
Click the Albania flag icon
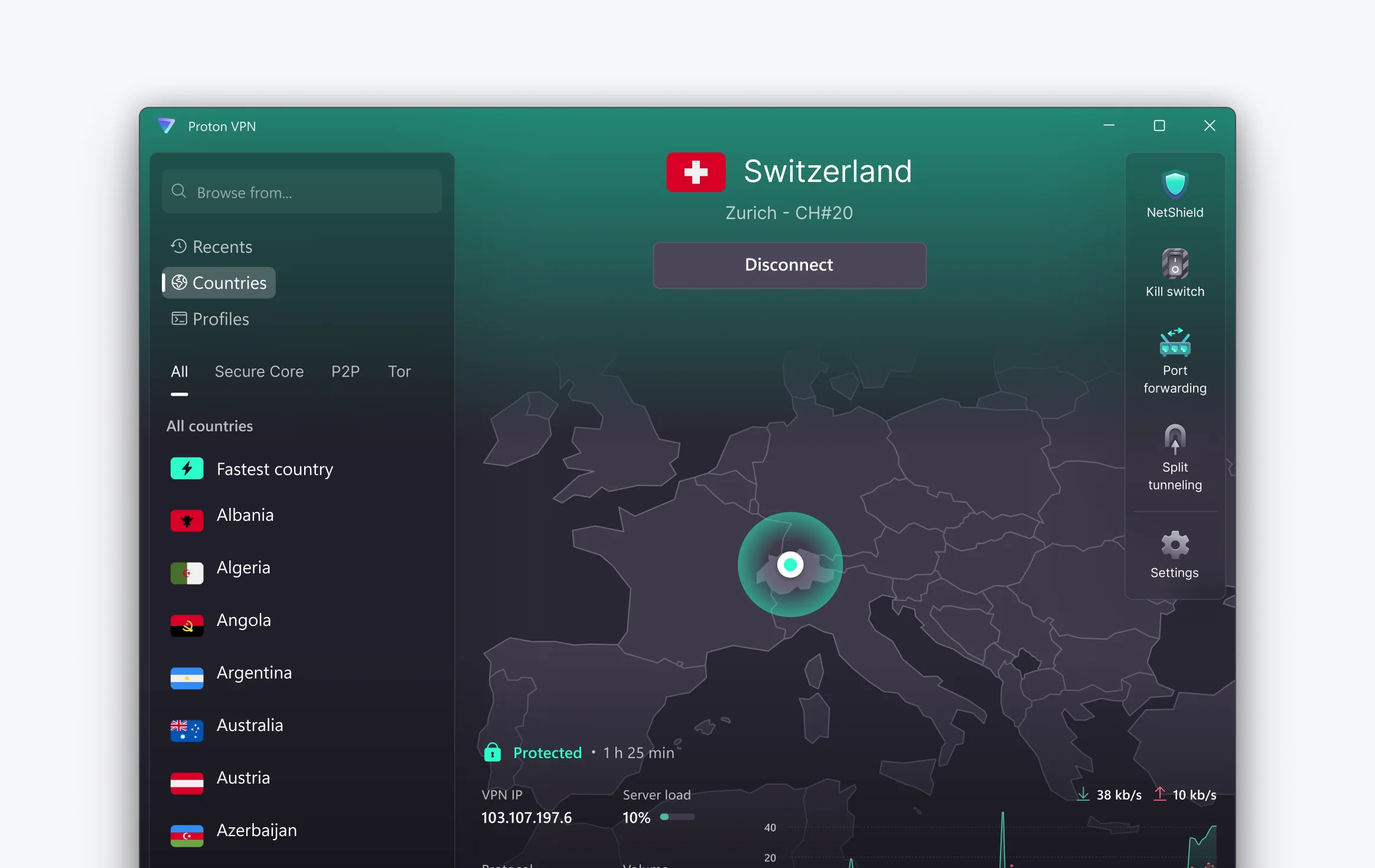pos(187,521)
